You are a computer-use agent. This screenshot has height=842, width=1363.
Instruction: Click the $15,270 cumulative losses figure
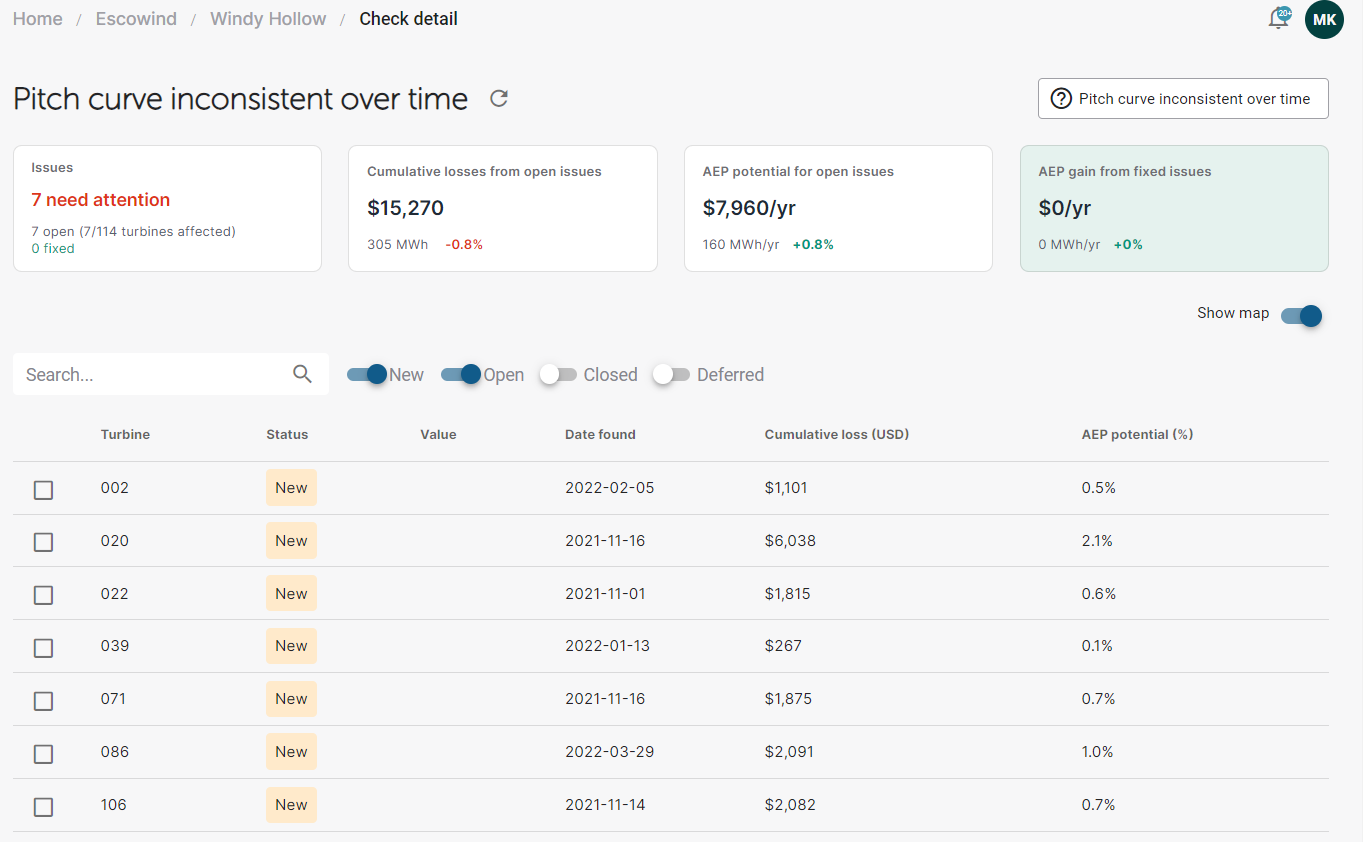(405, 208)
